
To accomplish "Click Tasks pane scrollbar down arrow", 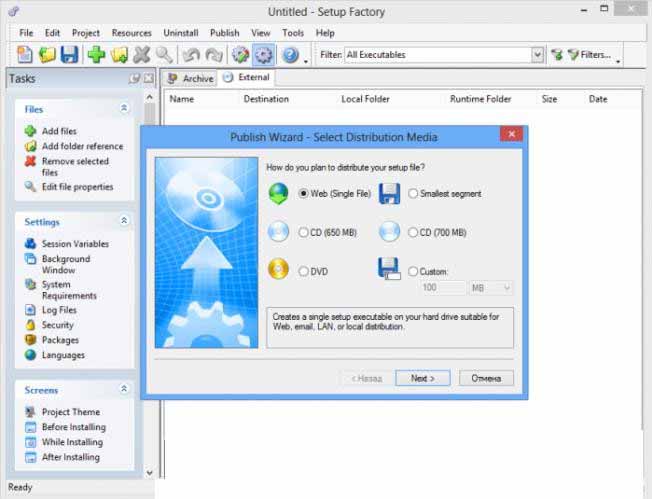I will 150,472.
